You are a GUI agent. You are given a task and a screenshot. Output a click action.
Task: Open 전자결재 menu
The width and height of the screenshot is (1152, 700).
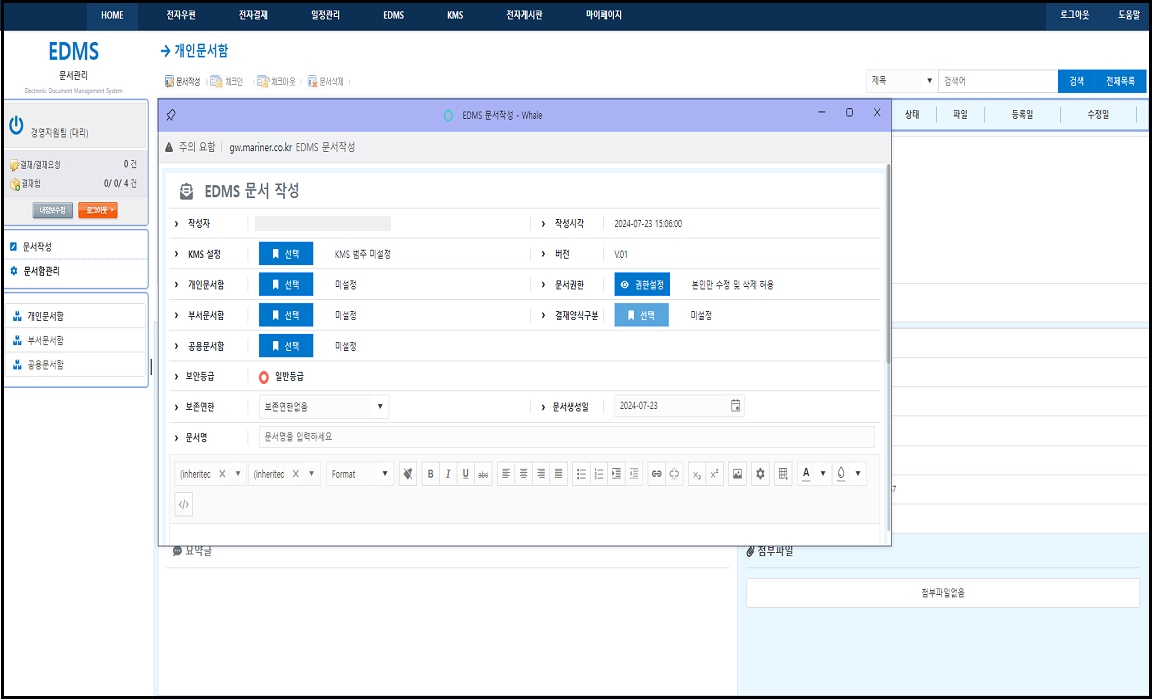(x=253, y=15)
